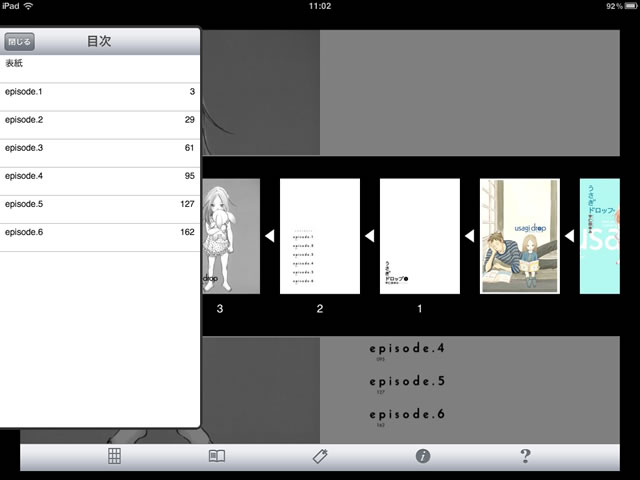The width and height of the screenshot is (640, 480).
Task: Tap episode.5 text on the background page
Action: 407,381
